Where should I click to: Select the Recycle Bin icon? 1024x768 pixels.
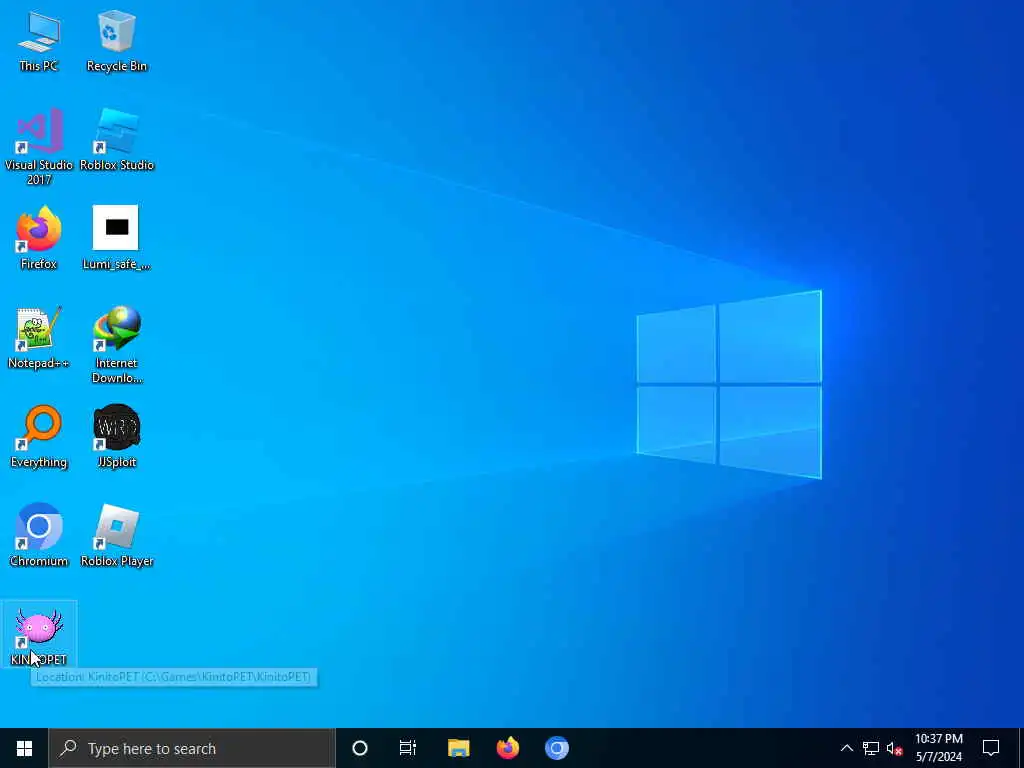(117, 40)
